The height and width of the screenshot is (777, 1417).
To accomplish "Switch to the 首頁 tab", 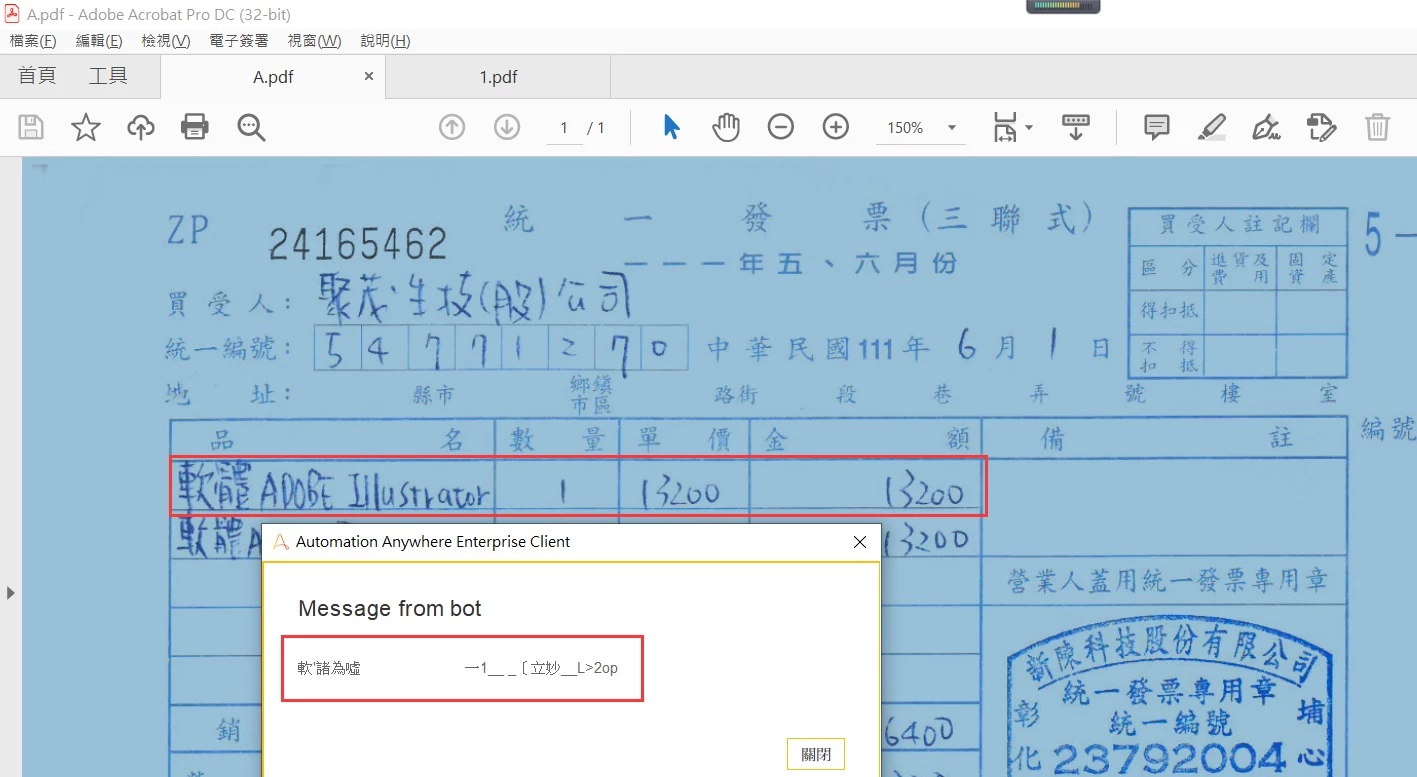I will click(37, 76).
